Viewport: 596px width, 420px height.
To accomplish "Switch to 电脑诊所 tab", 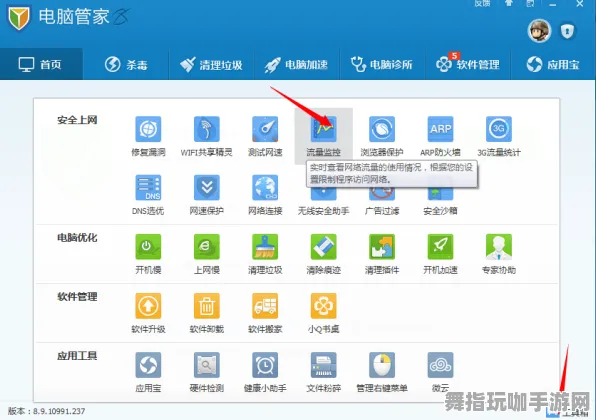I will click(382, 64).
